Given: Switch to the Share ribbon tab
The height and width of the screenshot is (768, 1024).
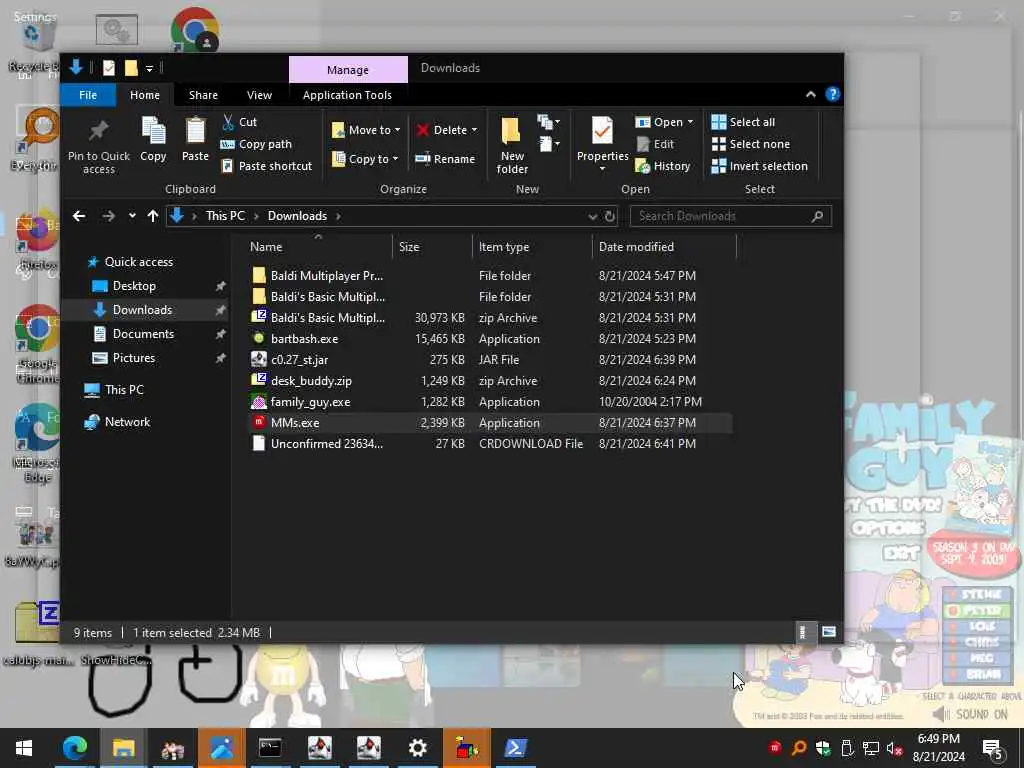Looking at the screenshot, I should pyautogui.click(x=203, y=95).
